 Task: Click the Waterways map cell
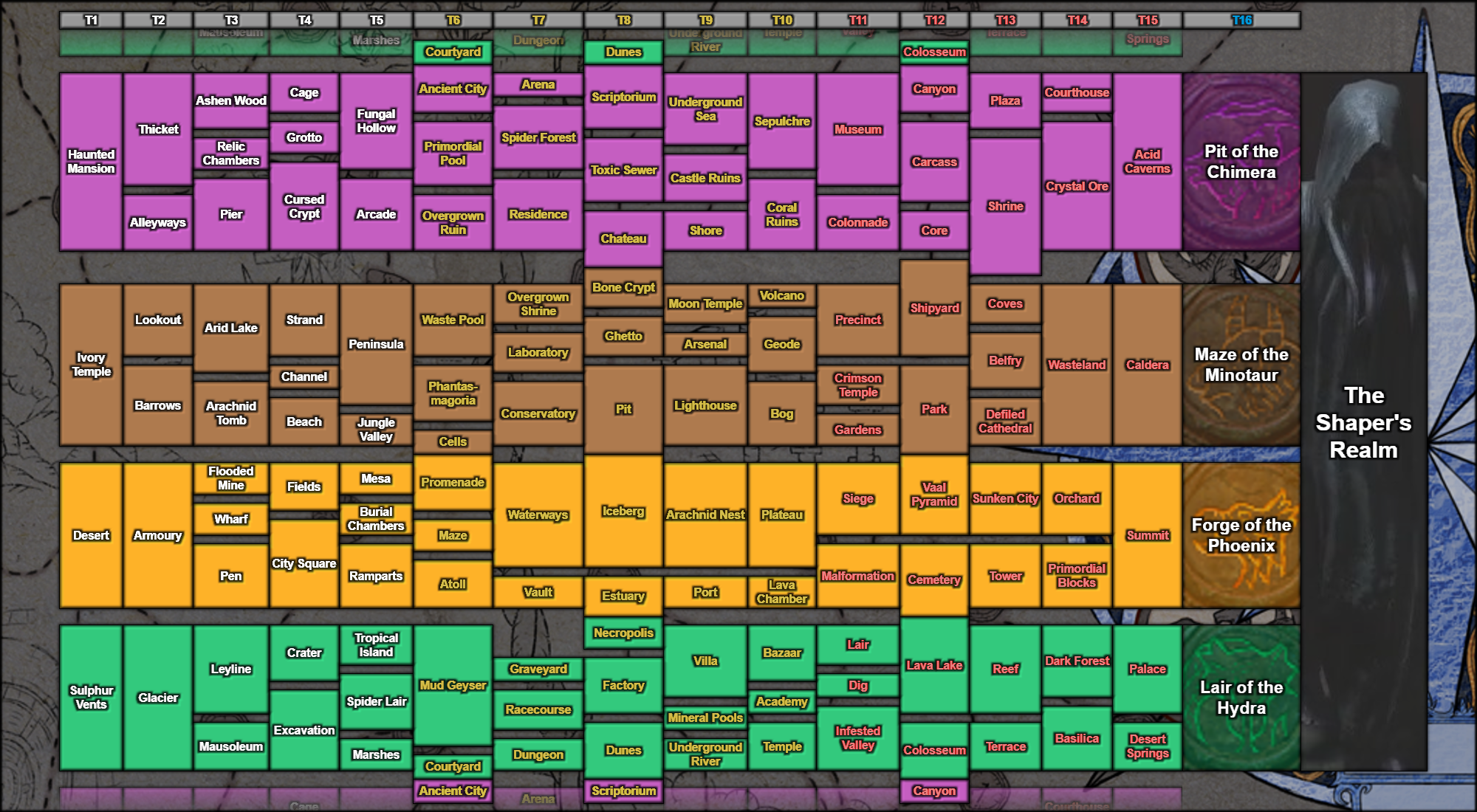pos(538,515)
